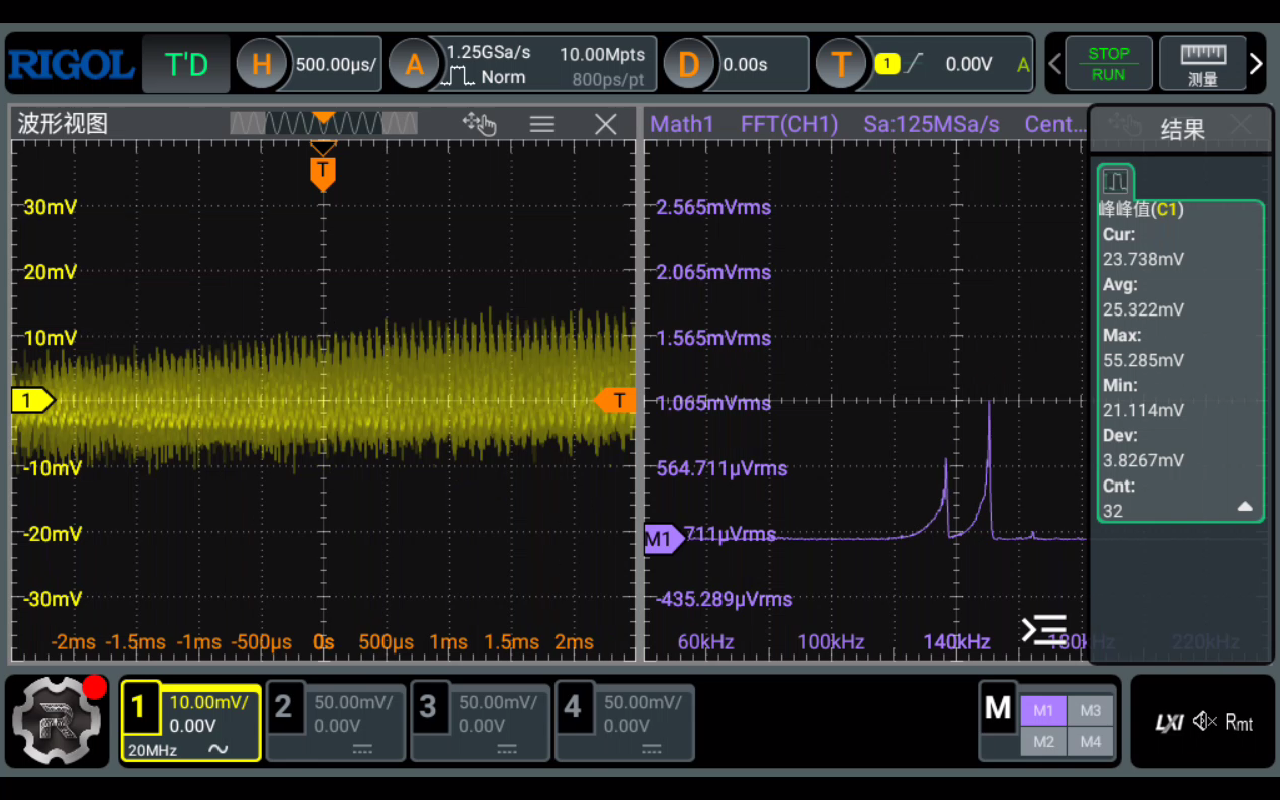Enable channel 3

481,723
